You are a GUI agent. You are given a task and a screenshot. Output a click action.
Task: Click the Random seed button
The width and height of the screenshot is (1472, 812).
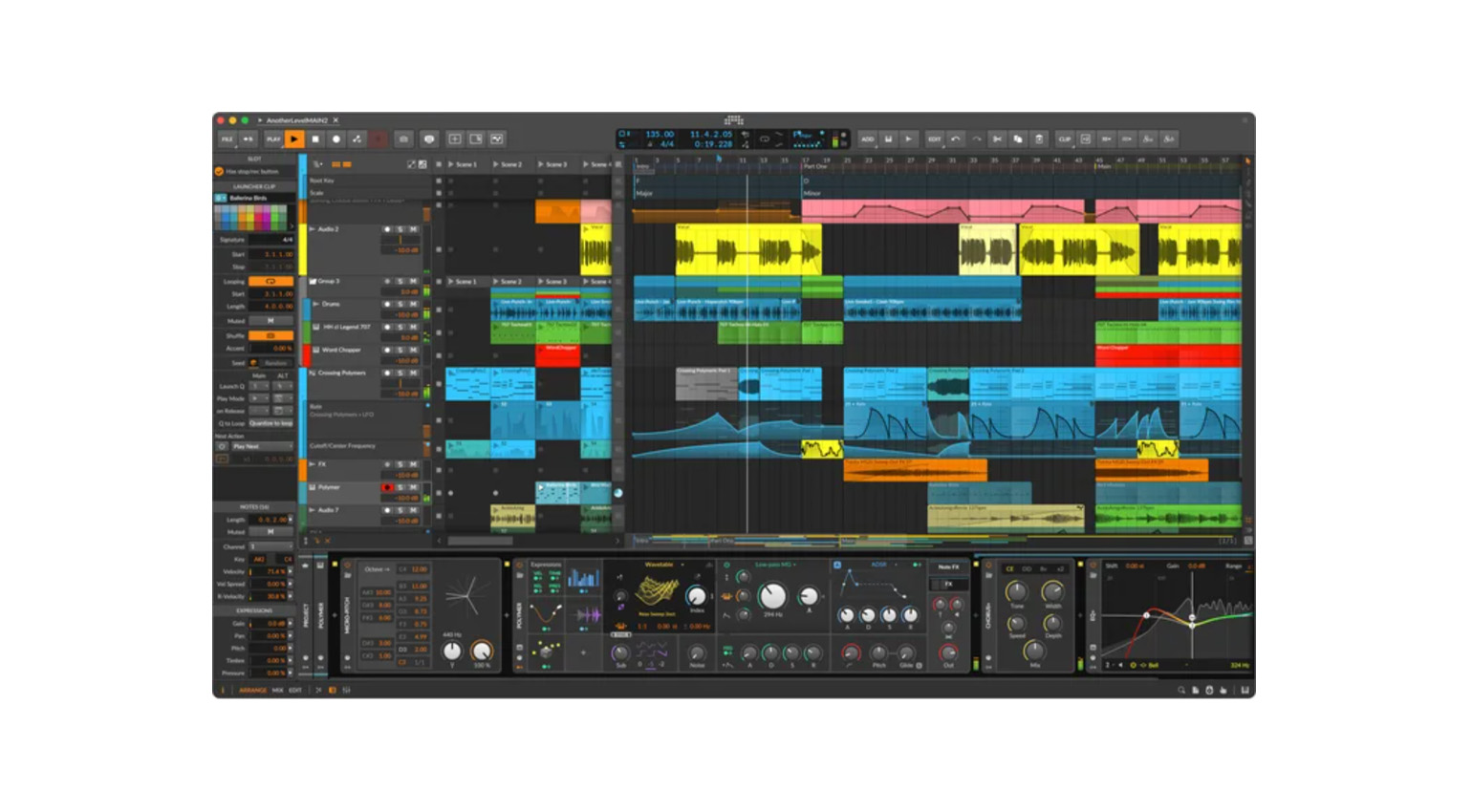(275, 363)
